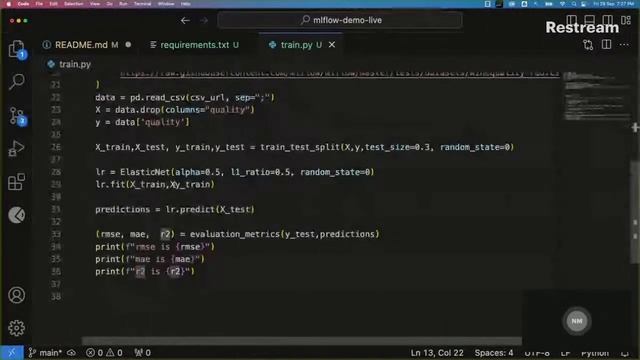Screen dimensions: 640x360
Task: Select Python language mode in status bar
Action: [x=595, y=353]
